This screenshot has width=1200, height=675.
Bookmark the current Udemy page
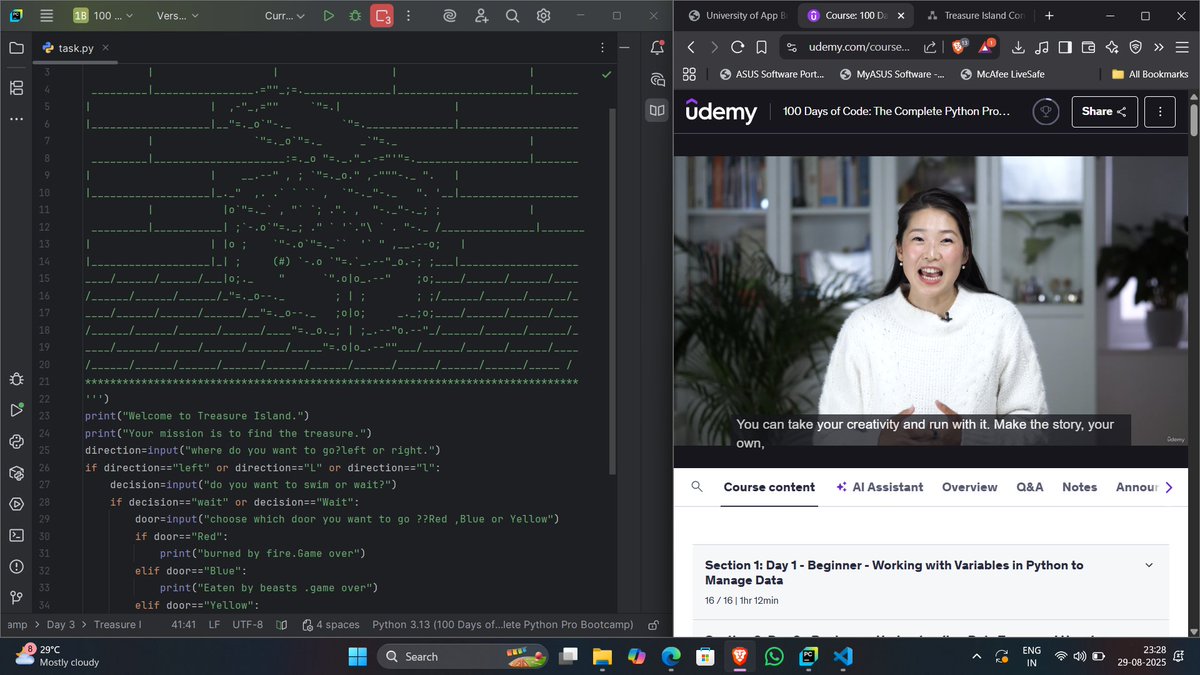762,47
